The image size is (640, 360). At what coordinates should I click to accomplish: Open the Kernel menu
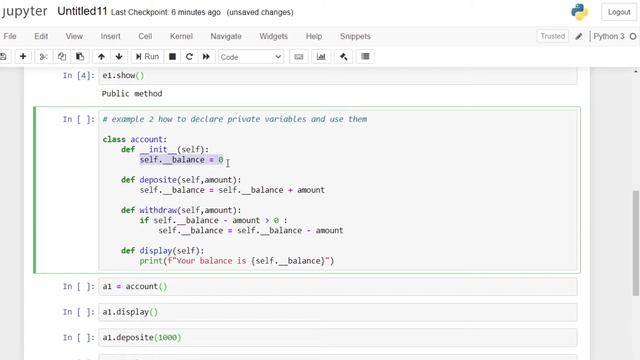181,36
